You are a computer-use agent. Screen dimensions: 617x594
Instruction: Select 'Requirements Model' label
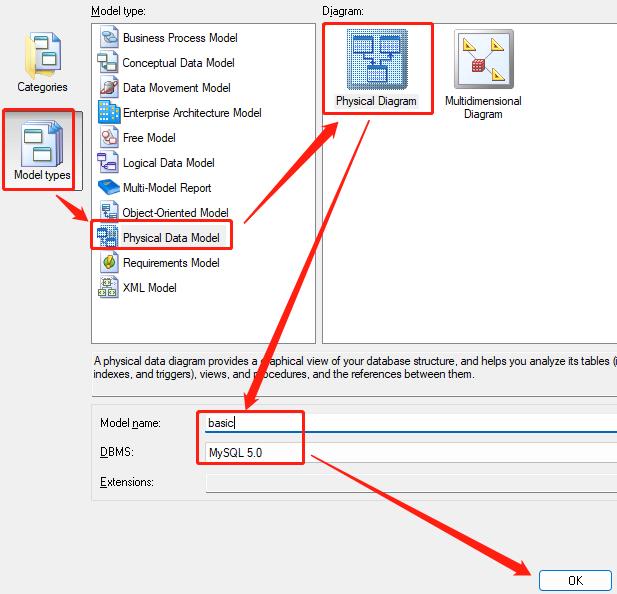(171, 263)
